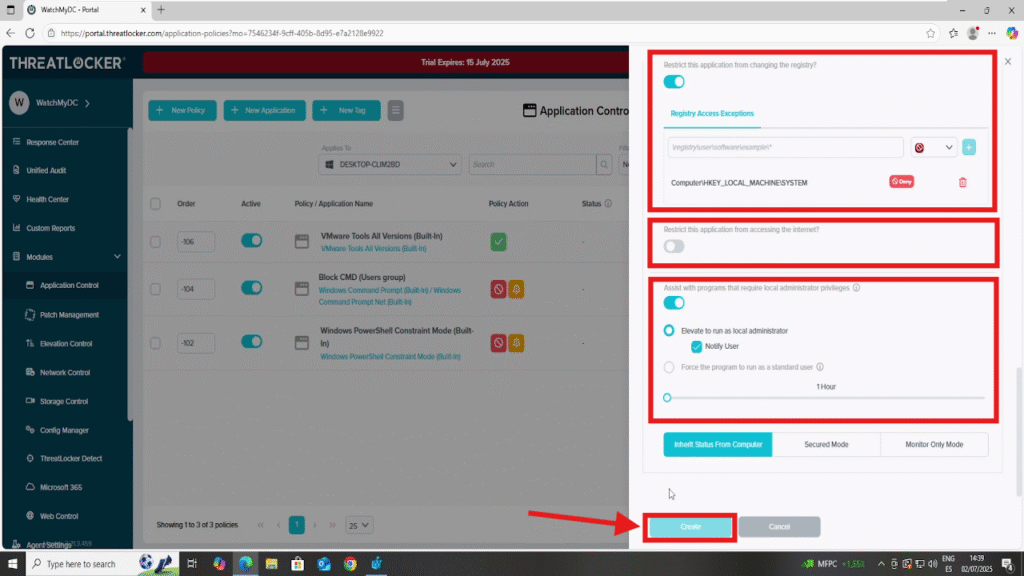Close the policy side panel
1024x576 pixels.
1008,61
